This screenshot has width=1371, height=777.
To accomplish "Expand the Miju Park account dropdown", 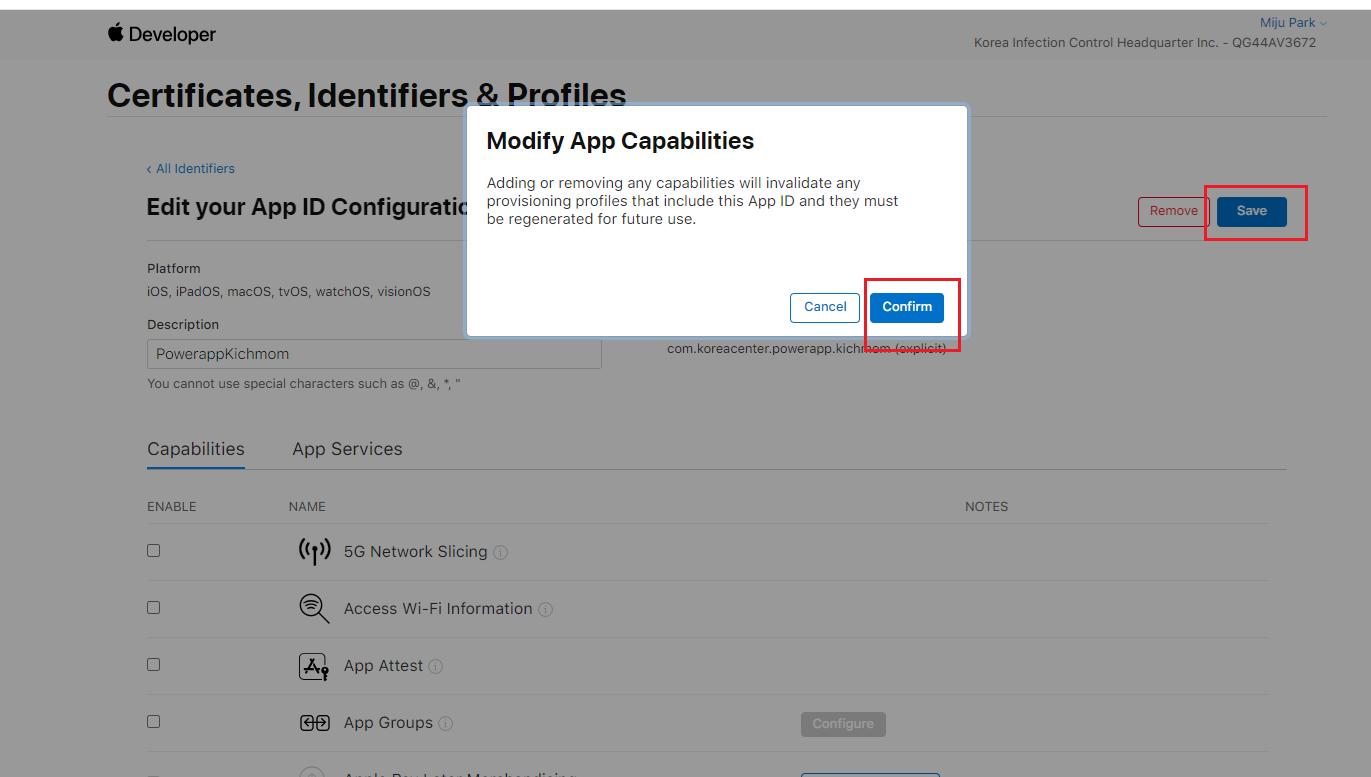I will pyautogui.click(x=1293, y=23).
